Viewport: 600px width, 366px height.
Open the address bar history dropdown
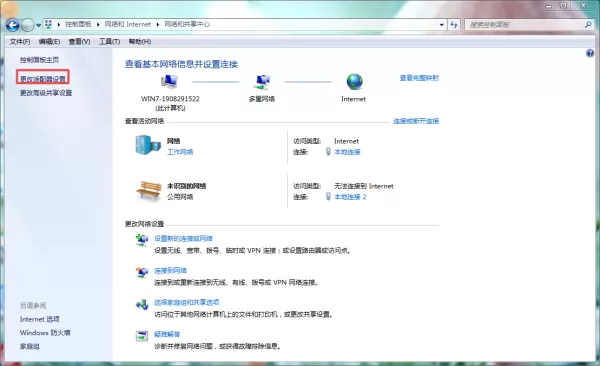coord(442,25)
